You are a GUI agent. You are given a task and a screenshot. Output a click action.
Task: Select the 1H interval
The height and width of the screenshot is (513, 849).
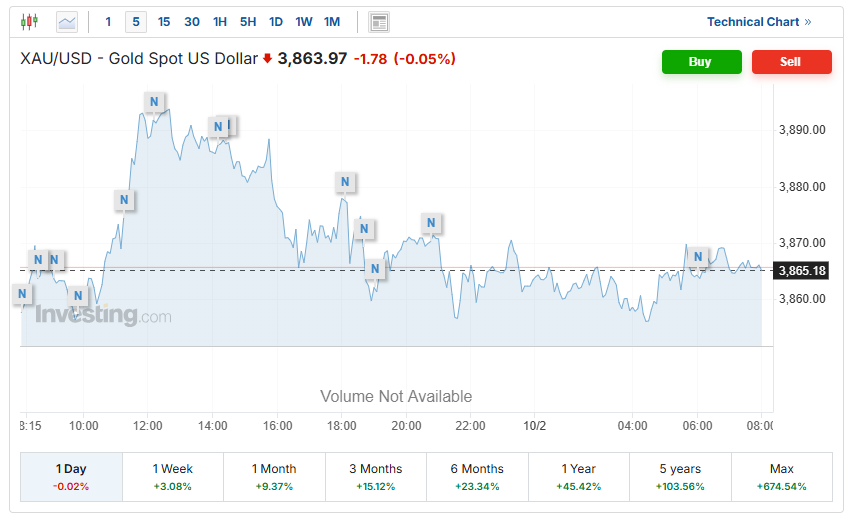point(220,22)
